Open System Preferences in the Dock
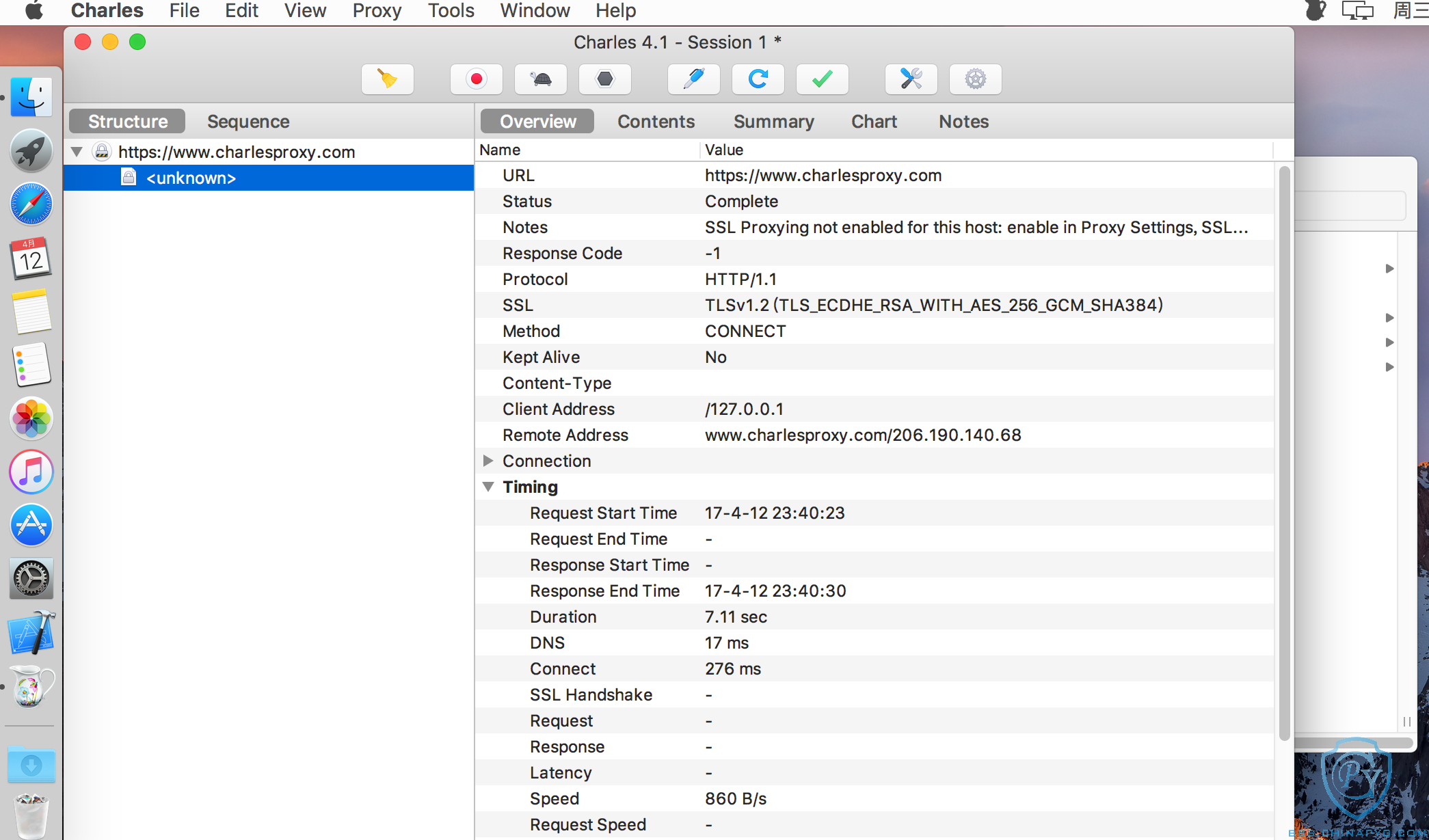Viewport: 1429px width, 840px height. click(x=31, y=578)
